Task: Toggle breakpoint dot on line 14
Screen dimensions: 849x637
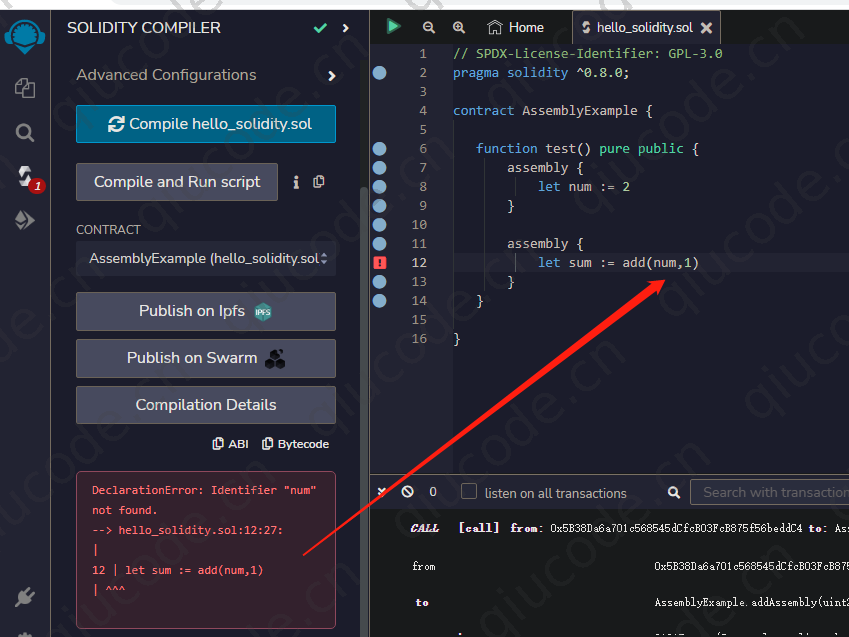Action: point(380,301)
